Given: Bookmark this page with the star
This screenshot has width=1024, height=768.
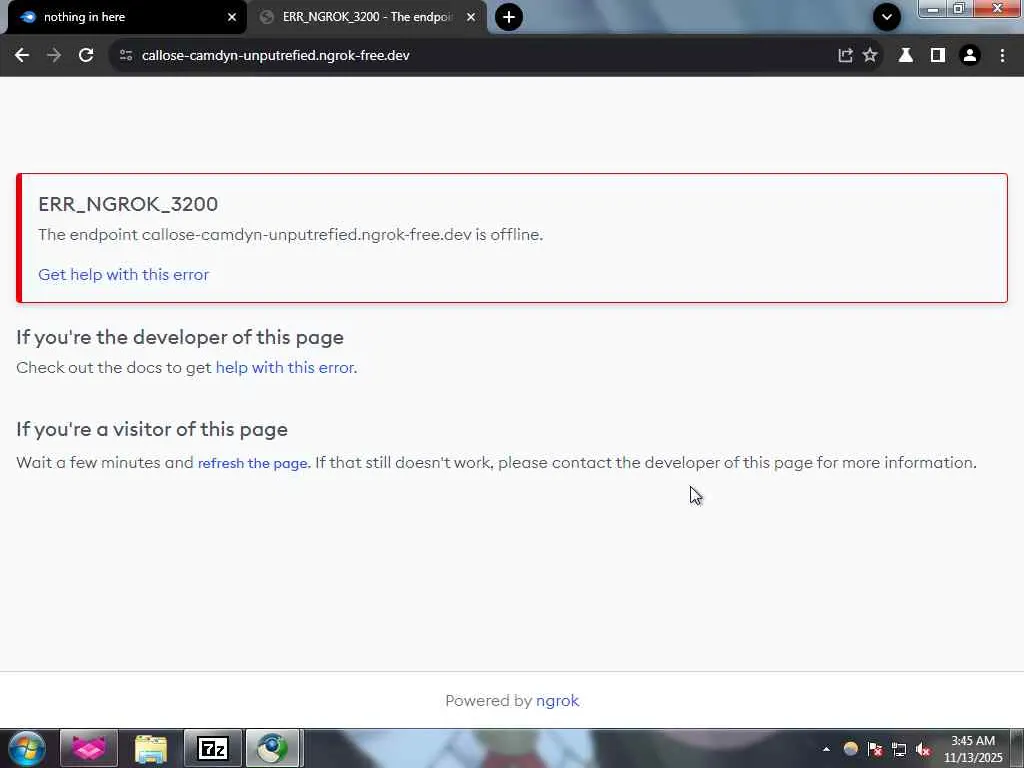Looking at the screenshot, I should coord(870,56).
